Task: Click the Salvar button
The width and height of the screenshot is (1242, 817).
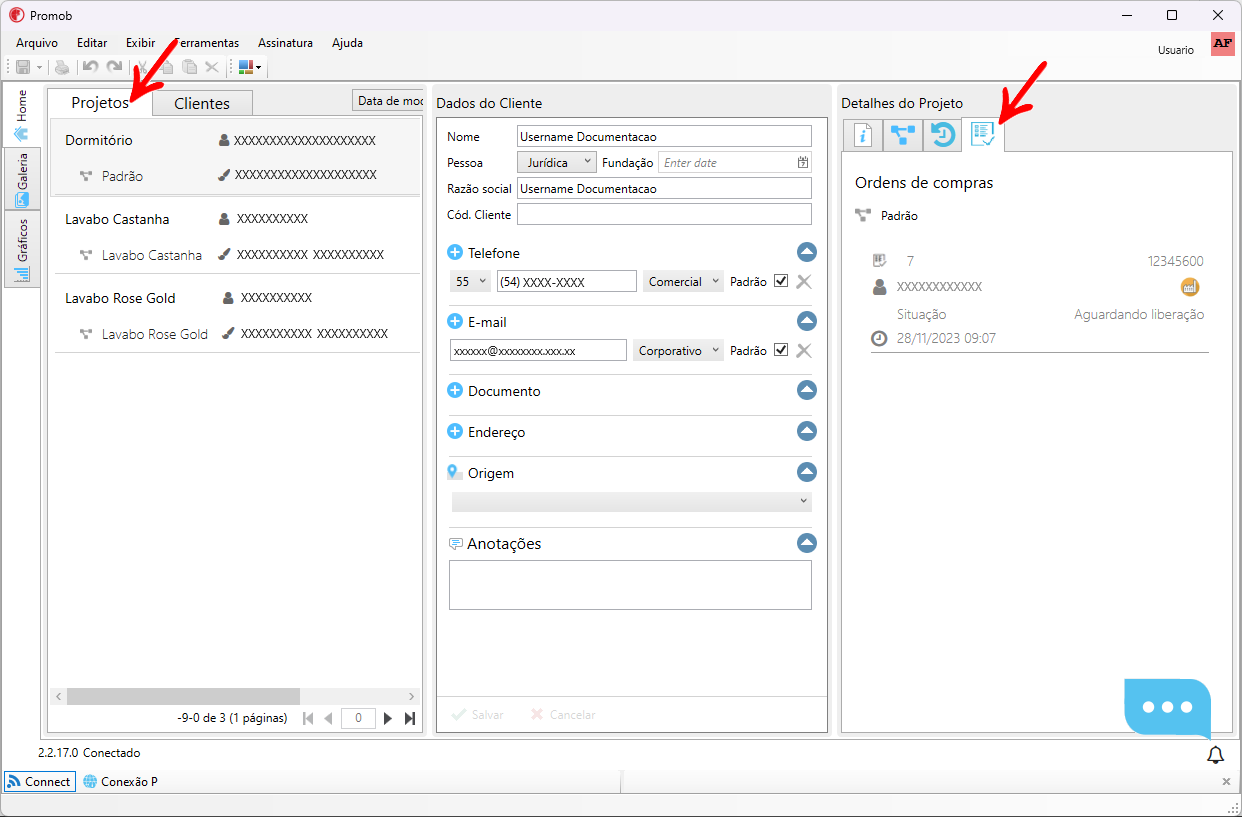Action: click(x=478, y=715)
